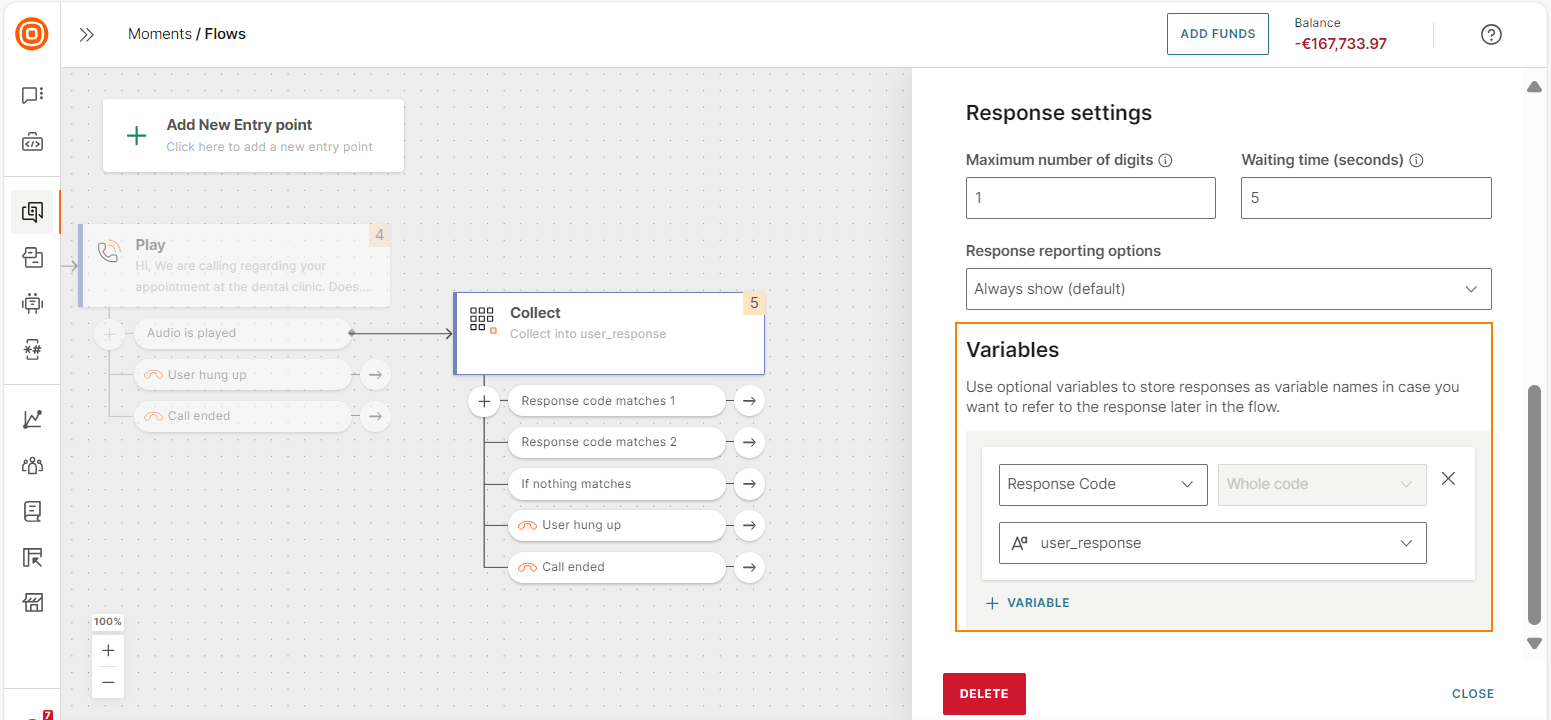Select Response code matches 2 branch
The height and width of the screenshot is (720, 1551).
pos(616,443)
